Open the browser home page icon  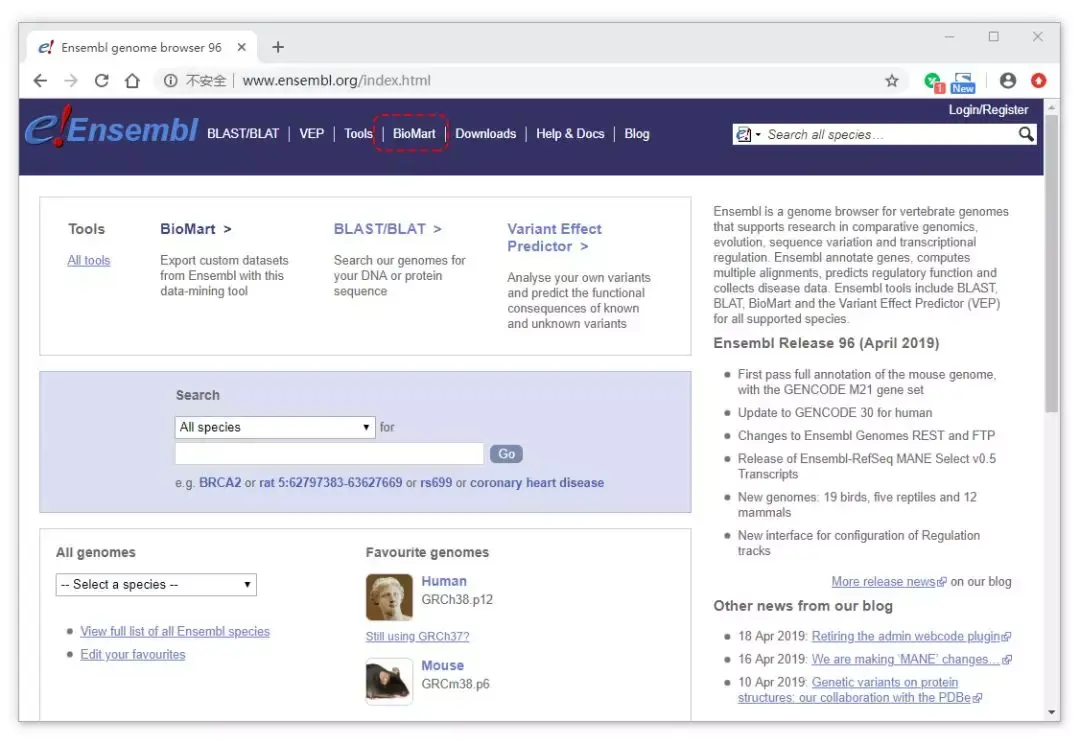(132, 81)
